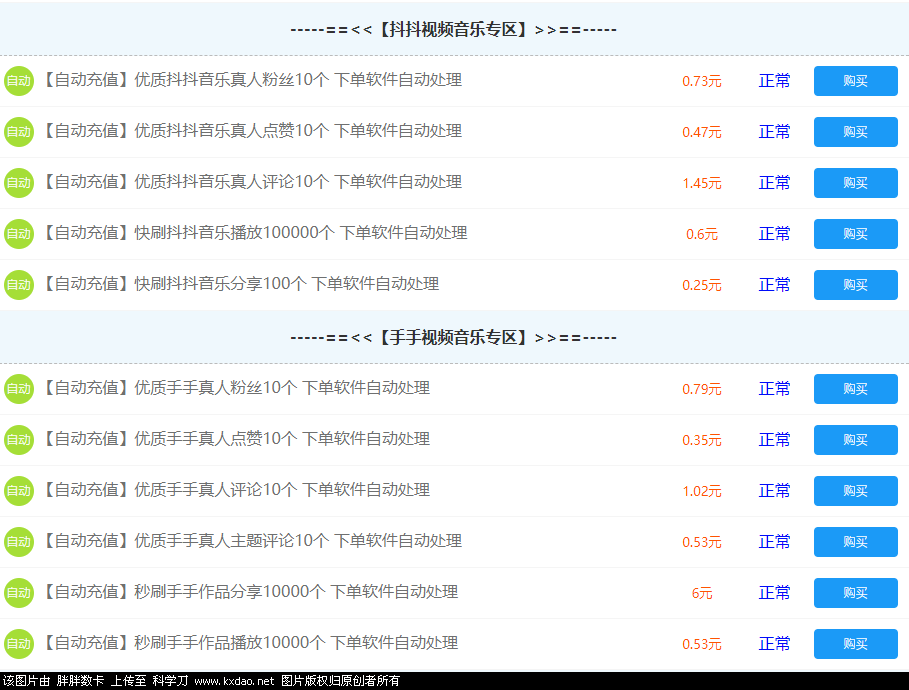Click 正常 status in the 0.6元 row

[x=775, y=234]
